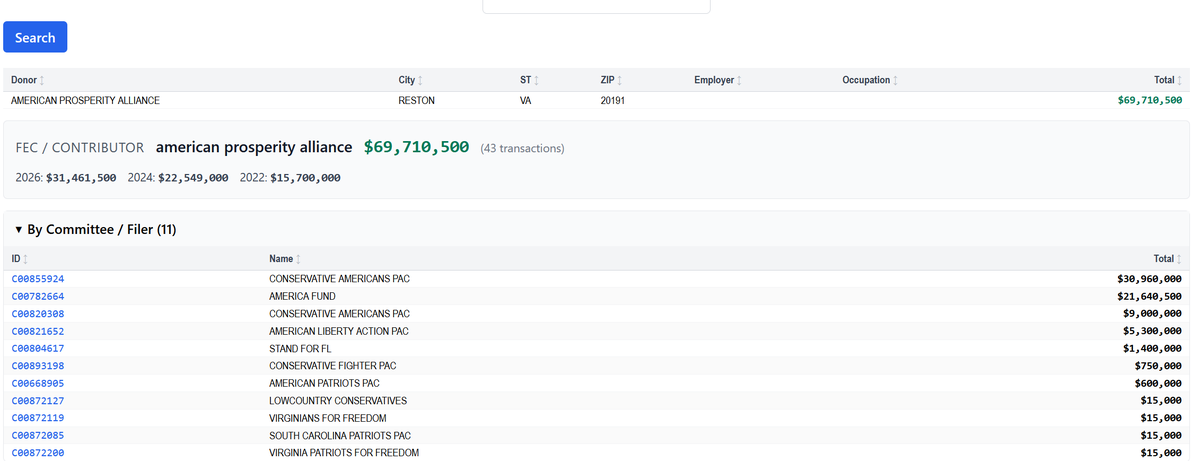Open committee link C00872085

point(38,436)
